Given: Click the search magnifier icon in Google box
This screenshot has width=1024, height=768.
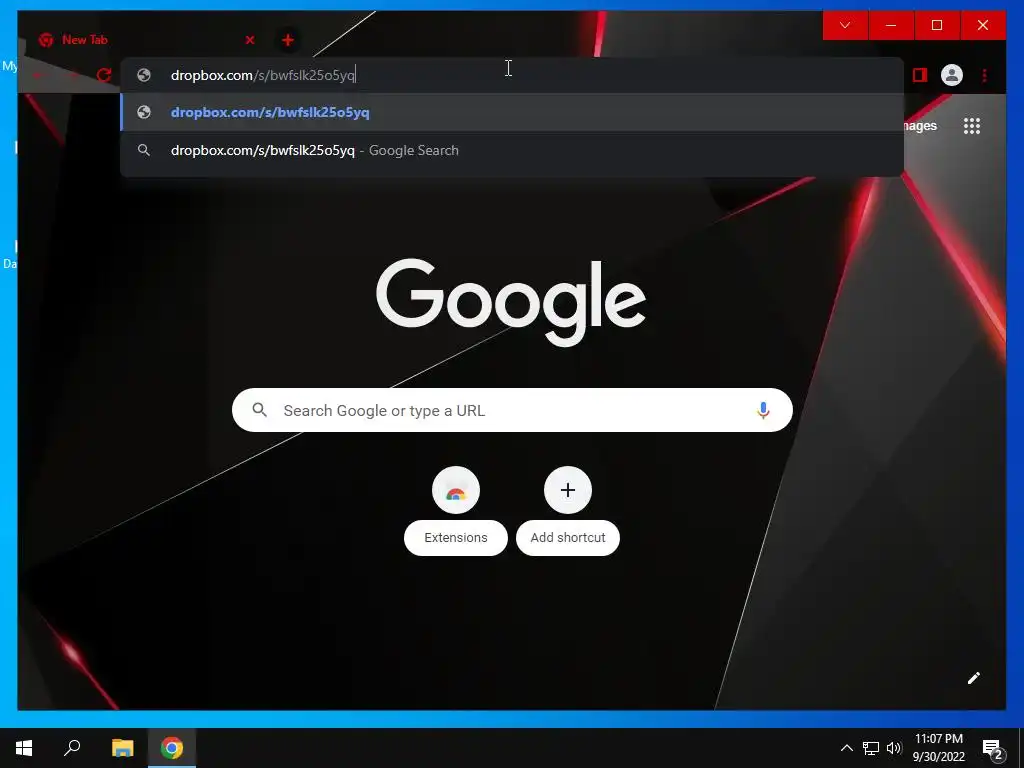Looking at the screenshot, I should click(259, 410).
